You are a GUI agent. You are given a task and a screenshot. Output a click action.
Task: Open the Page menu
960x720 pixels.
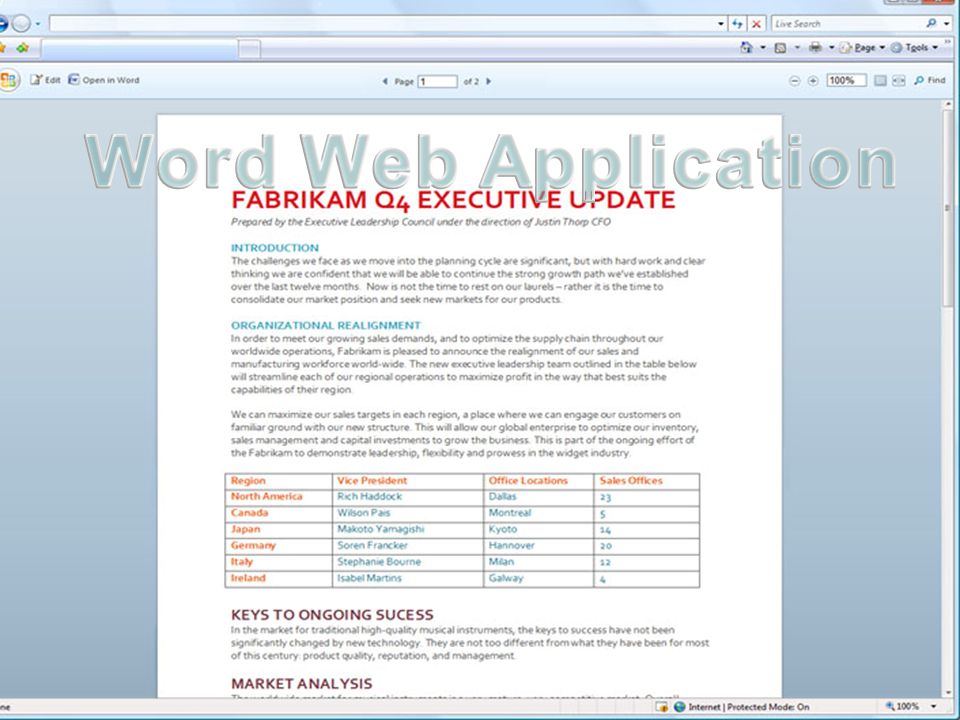point(862,47)
